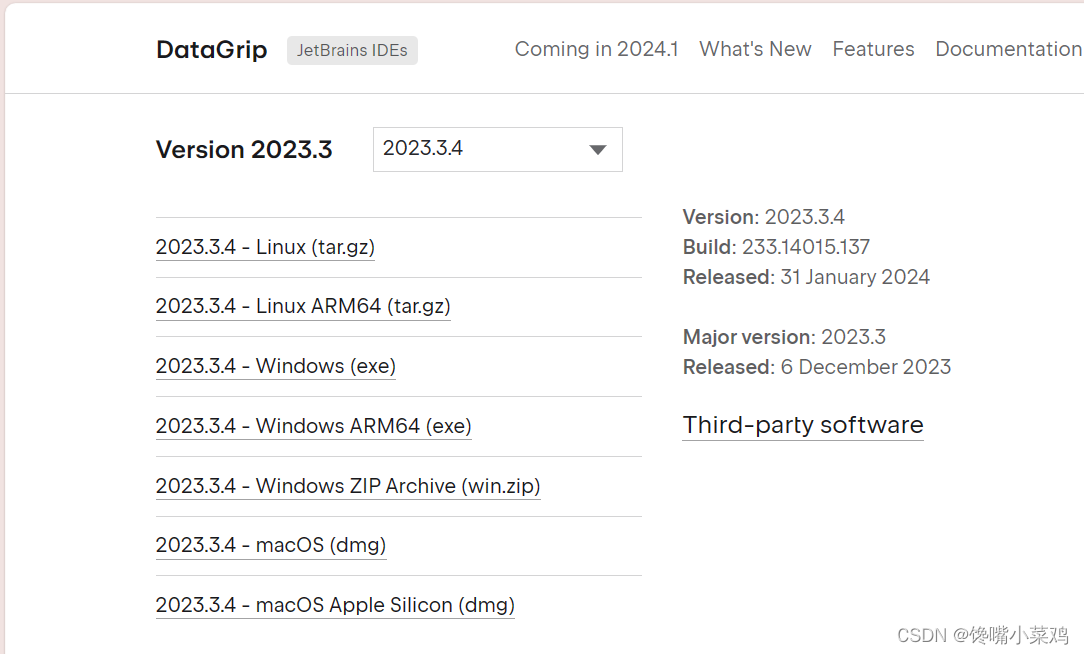
Task: Go to What's New page
Action: (x=755, y=49)
